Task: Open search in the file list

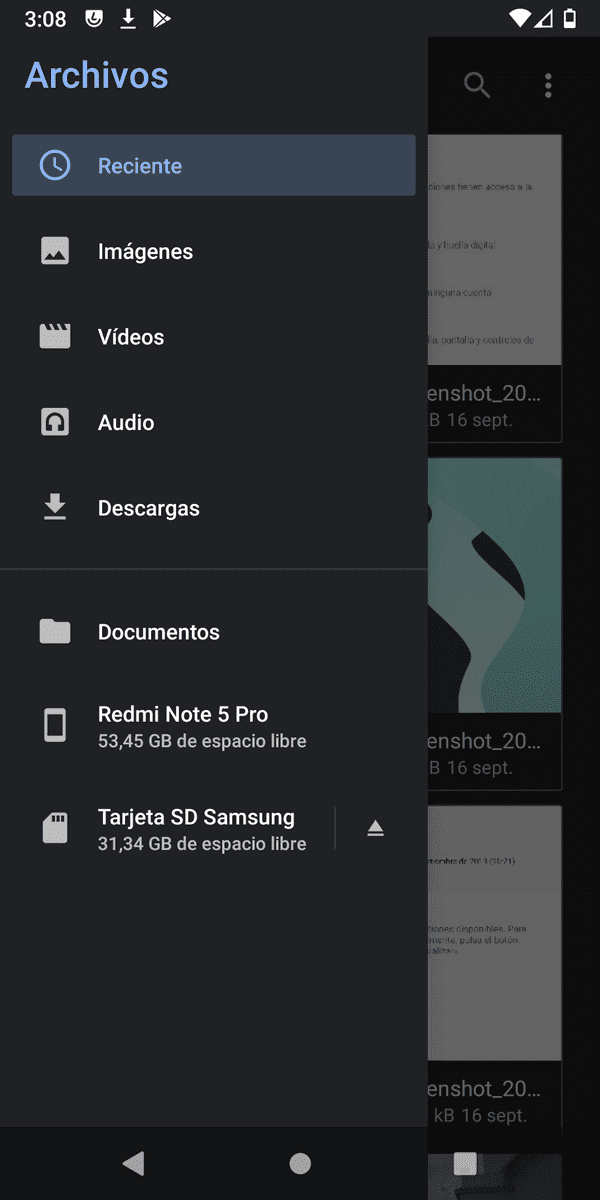Action: pos(477,86)
